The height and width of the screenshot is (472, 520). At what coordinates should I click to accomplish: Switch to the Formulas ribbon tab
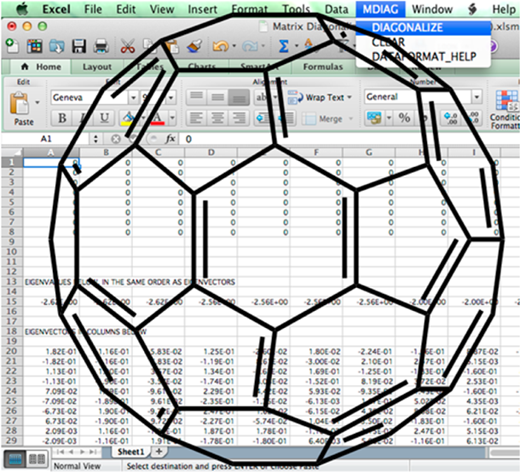323,67
